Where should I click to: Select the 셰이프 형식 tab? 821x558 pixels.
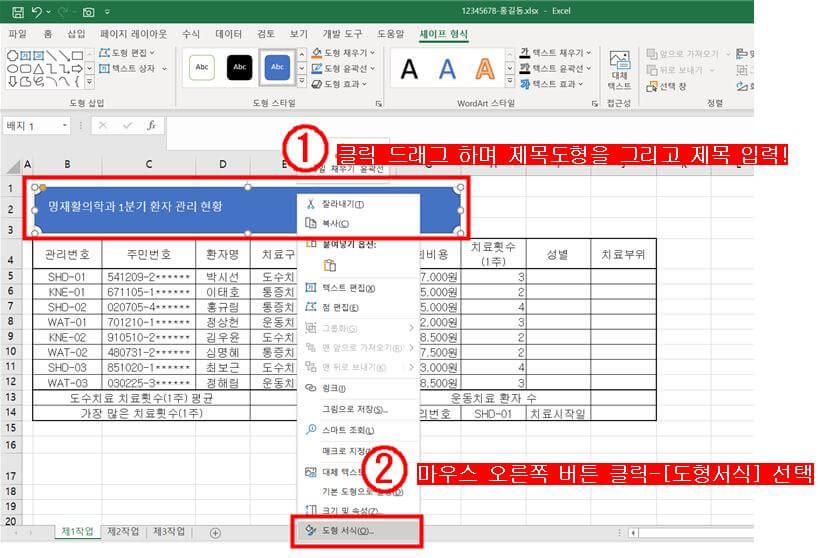[443, 34]
